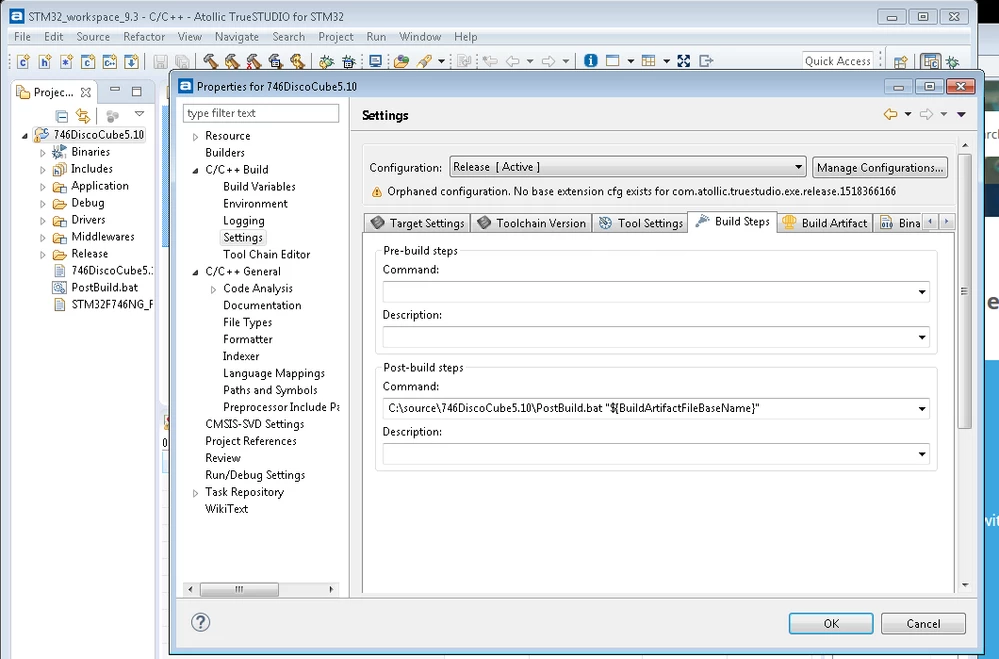
Task: Maximize the Project Explorer panel
Action: [x=136, y=91]
